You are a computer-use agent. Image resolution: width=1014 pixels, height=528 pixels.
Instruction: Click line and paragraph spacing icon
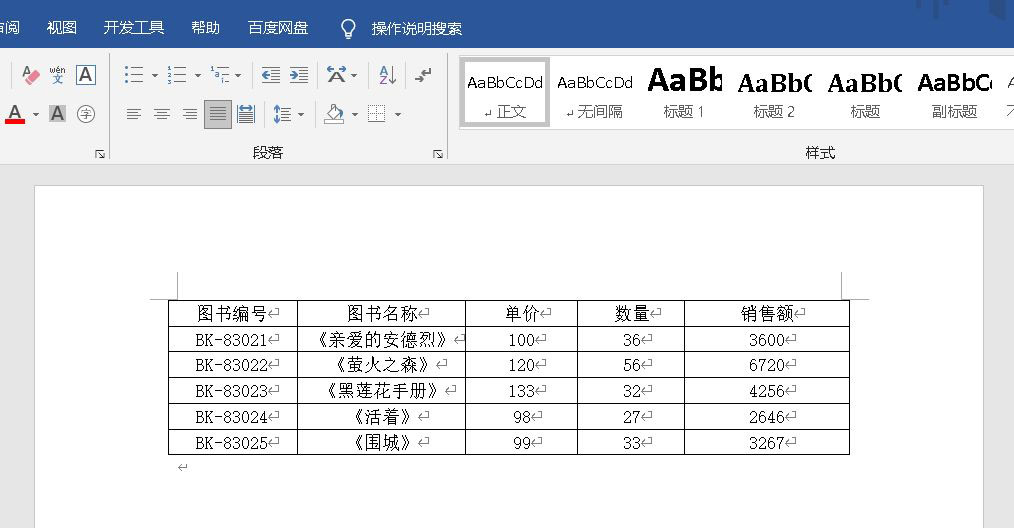point(282,115)
